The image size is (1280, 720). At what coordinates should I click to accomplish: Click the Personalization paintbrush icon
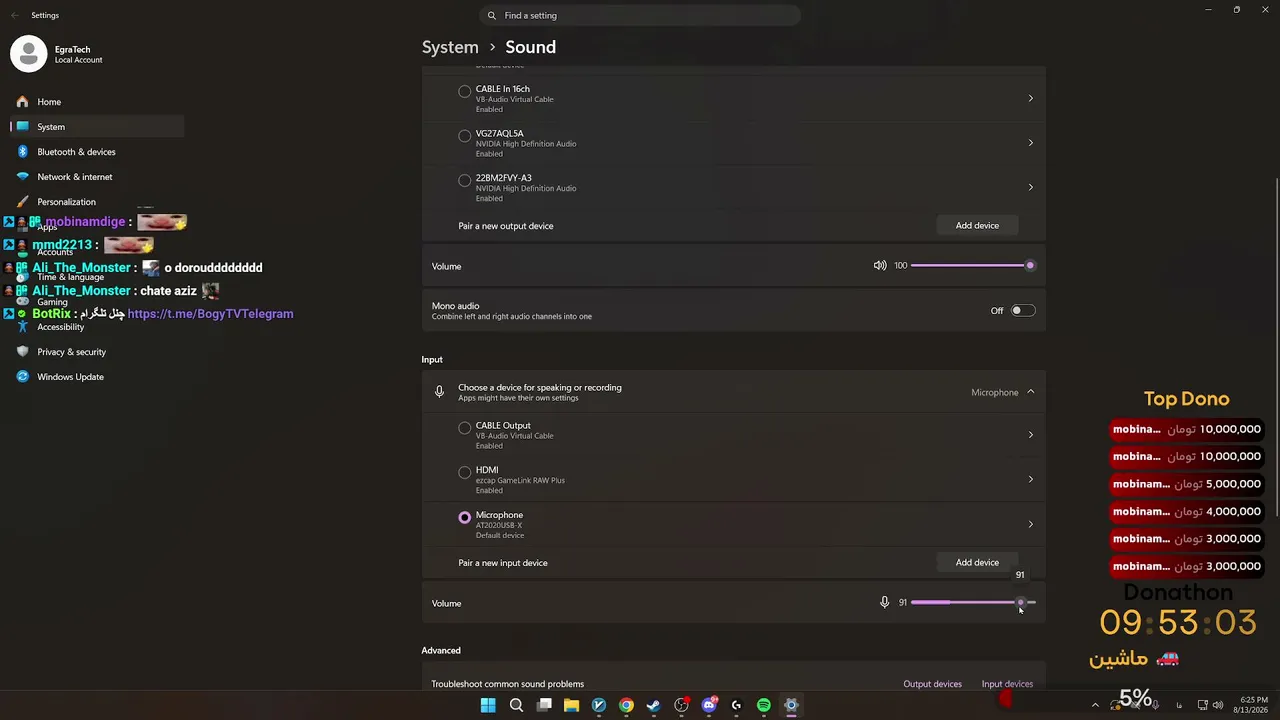coord(23,202)
